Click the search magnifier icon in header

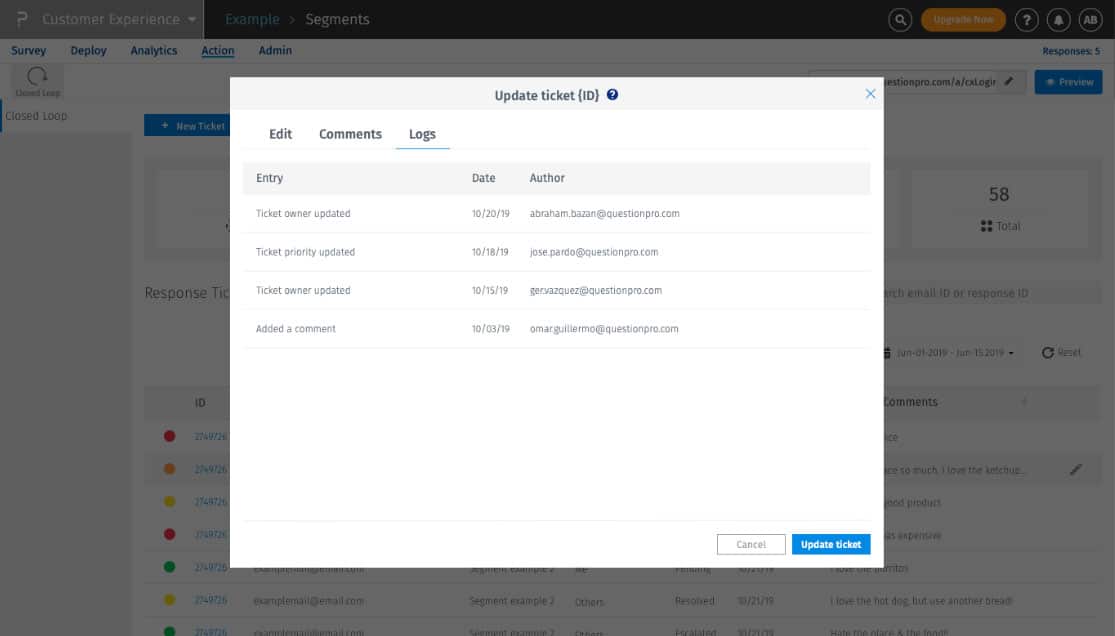[900, 20]
